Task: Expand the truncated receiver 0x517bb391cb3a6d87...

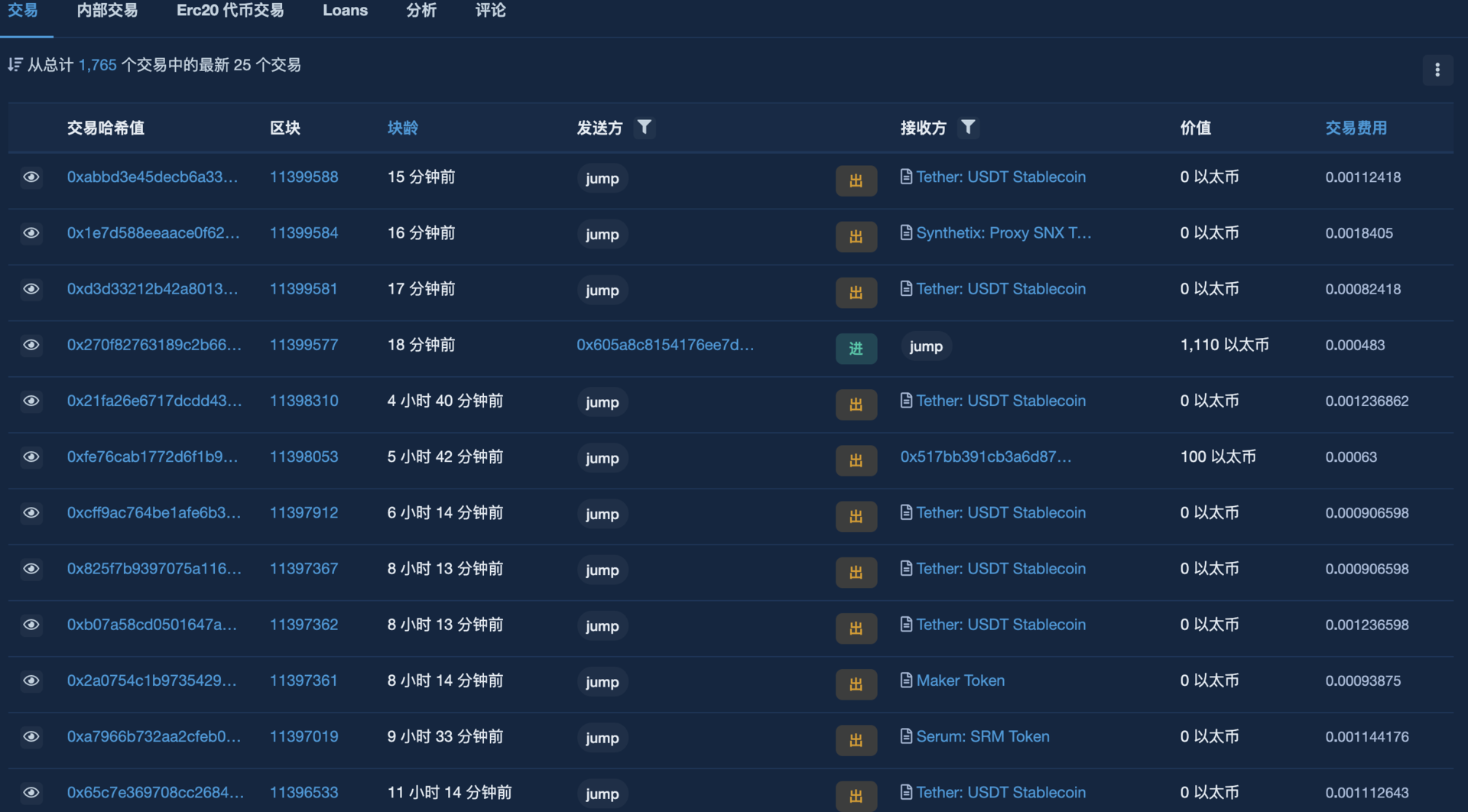Action: [x=986, y=456]
